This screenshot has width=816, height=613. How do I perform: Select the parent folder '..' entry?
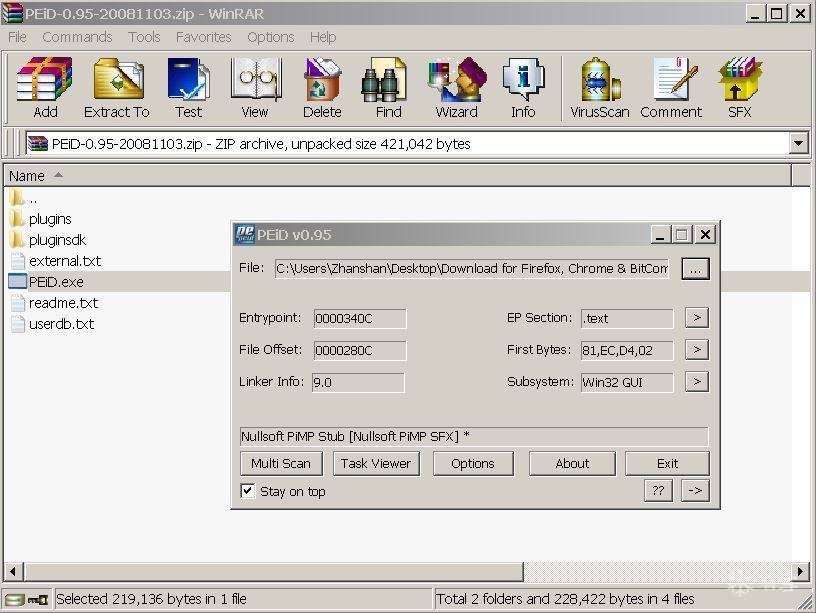(24, 198)
